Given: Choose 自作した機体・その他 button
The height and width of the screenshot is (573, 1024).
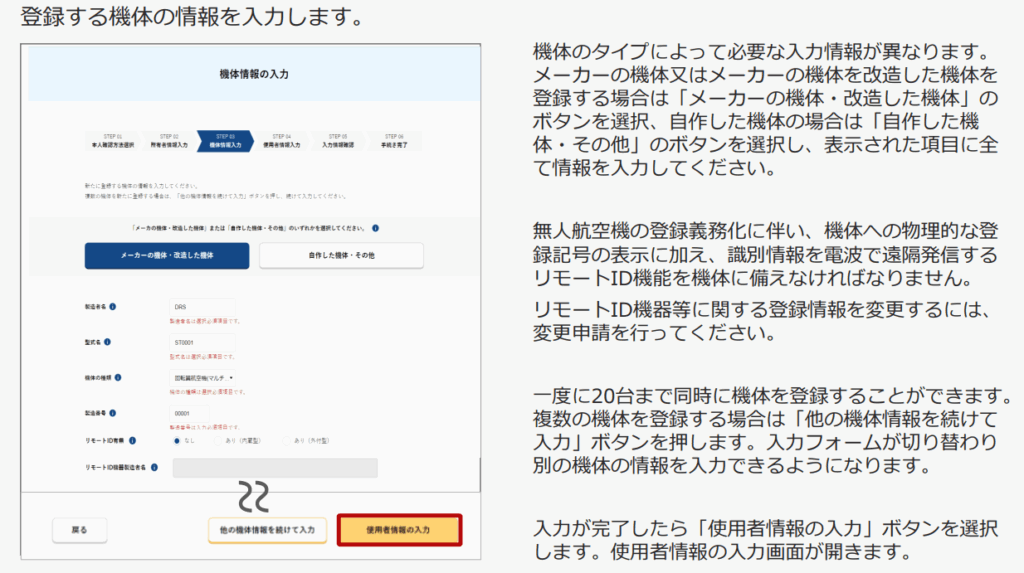Looking at the screenshot, I should [x=342, y=255].
